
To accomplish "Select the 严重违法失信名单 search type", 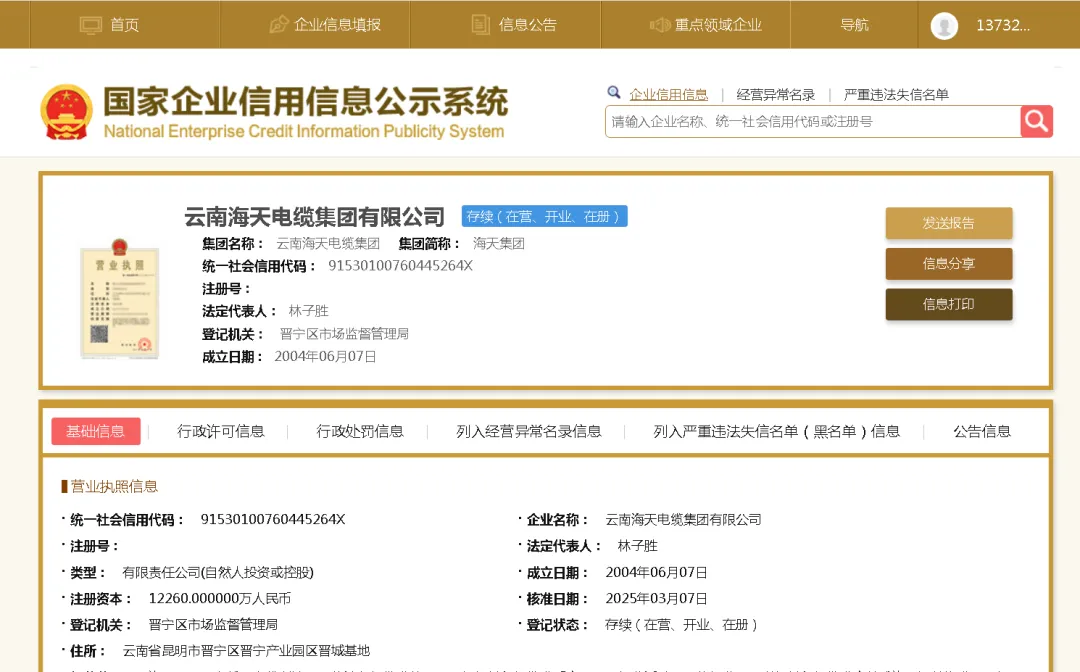I will (896, 94).
